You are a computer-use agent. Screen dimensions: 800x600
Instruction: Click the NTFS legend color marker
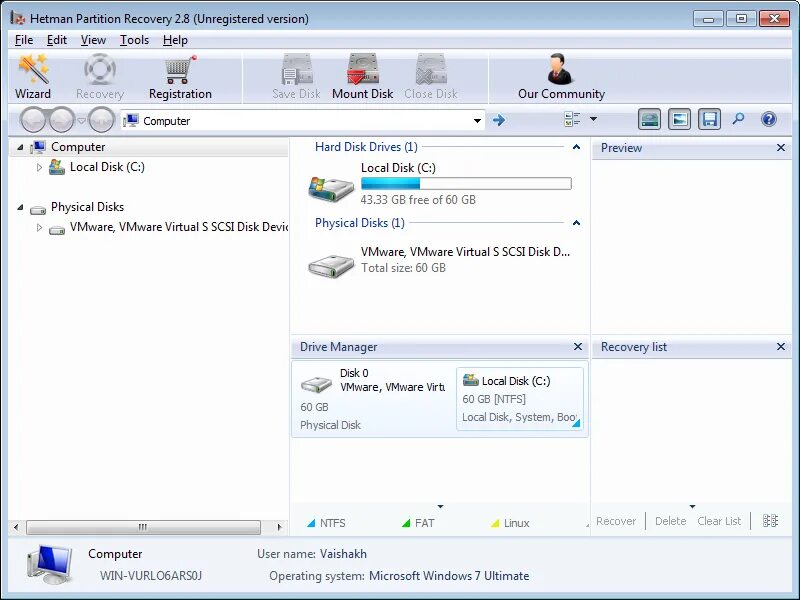point(311,523)
